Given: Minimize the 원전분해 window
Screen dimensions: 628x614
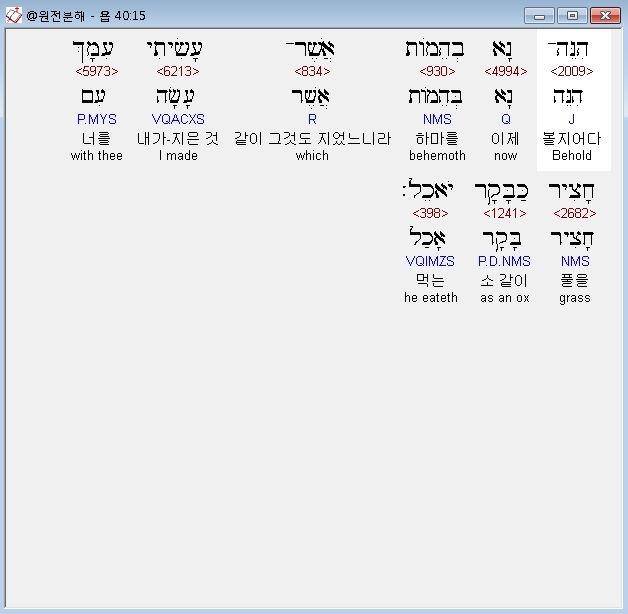Looking at the screenshot, I should coord(539,16).
